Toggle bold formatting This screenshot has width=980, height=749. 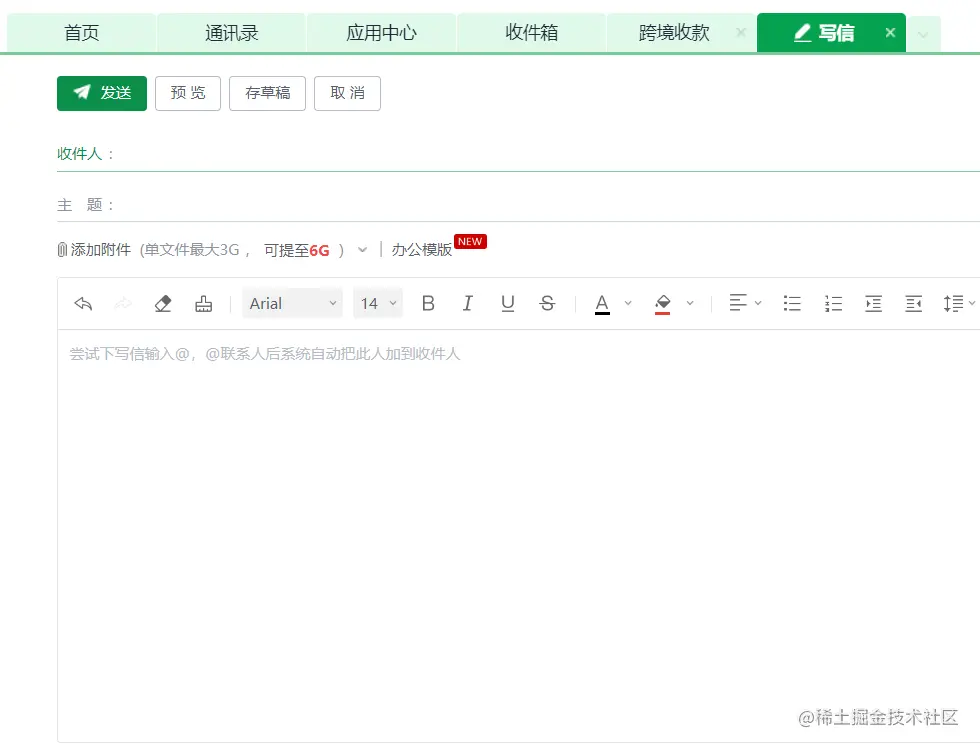tap(428, 303)
